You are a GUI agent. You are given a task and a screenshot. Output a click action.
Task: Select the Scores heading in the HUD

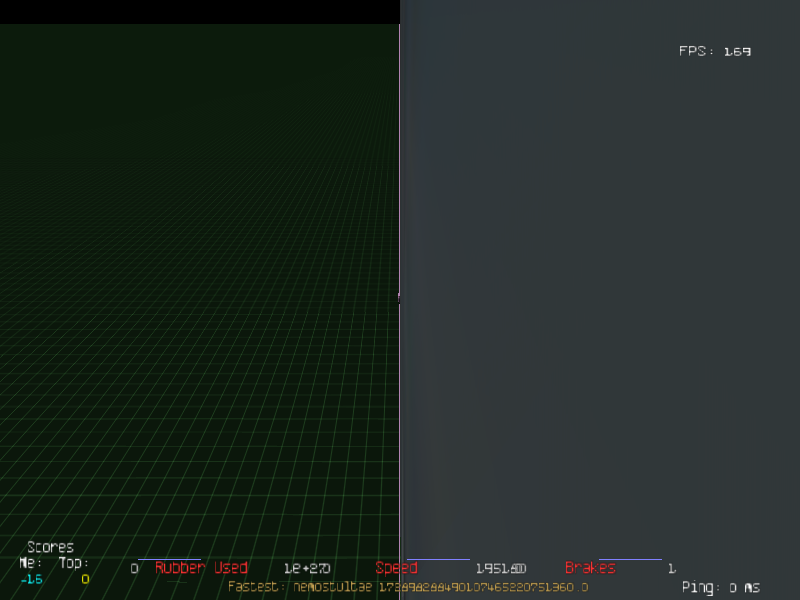pos(50,547)
